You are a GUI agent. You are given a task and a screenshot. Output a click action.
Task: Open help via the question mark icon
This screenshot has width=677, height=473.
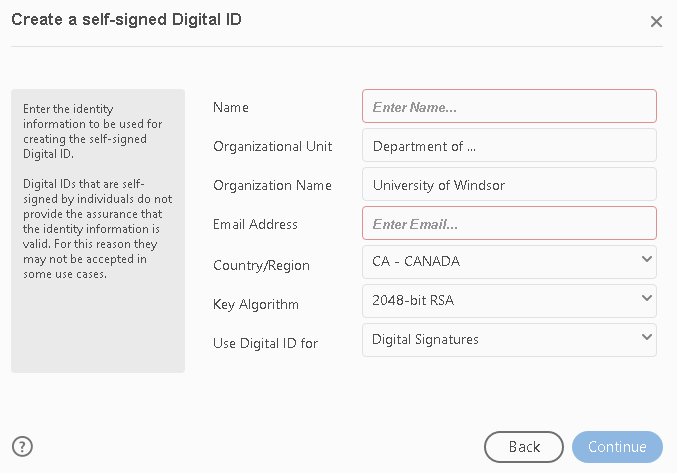pos(22,446)
